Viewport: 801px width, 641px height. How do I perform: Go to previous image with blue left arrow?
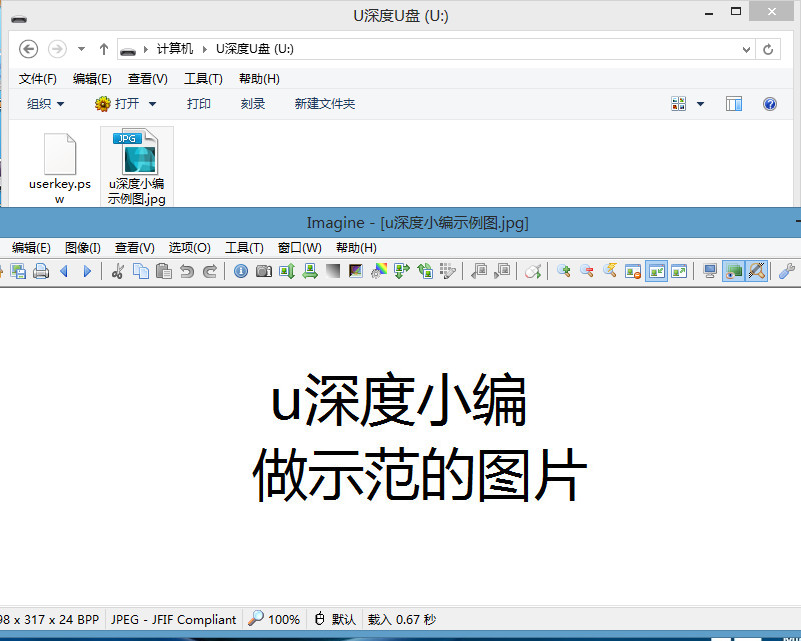(64, 271)
